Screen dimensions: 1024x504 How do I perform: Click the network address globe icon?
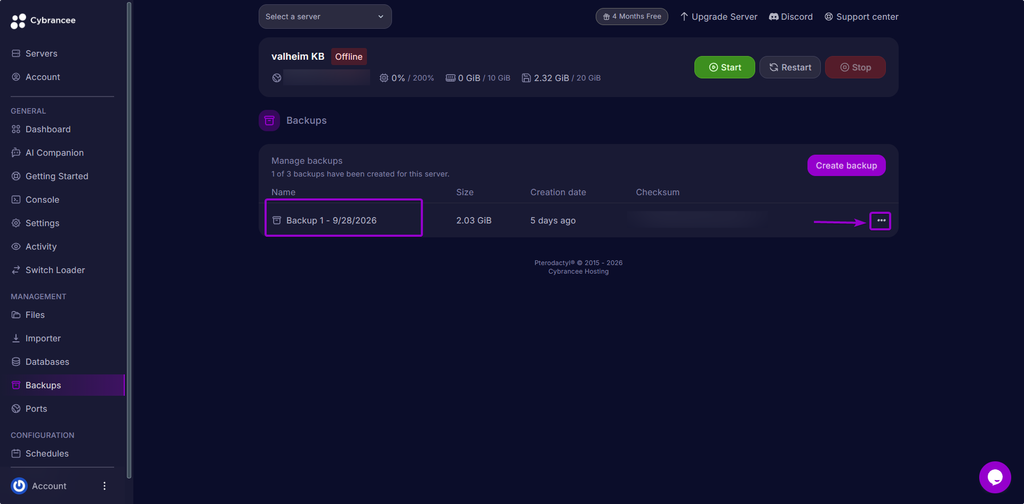point(276,78)
